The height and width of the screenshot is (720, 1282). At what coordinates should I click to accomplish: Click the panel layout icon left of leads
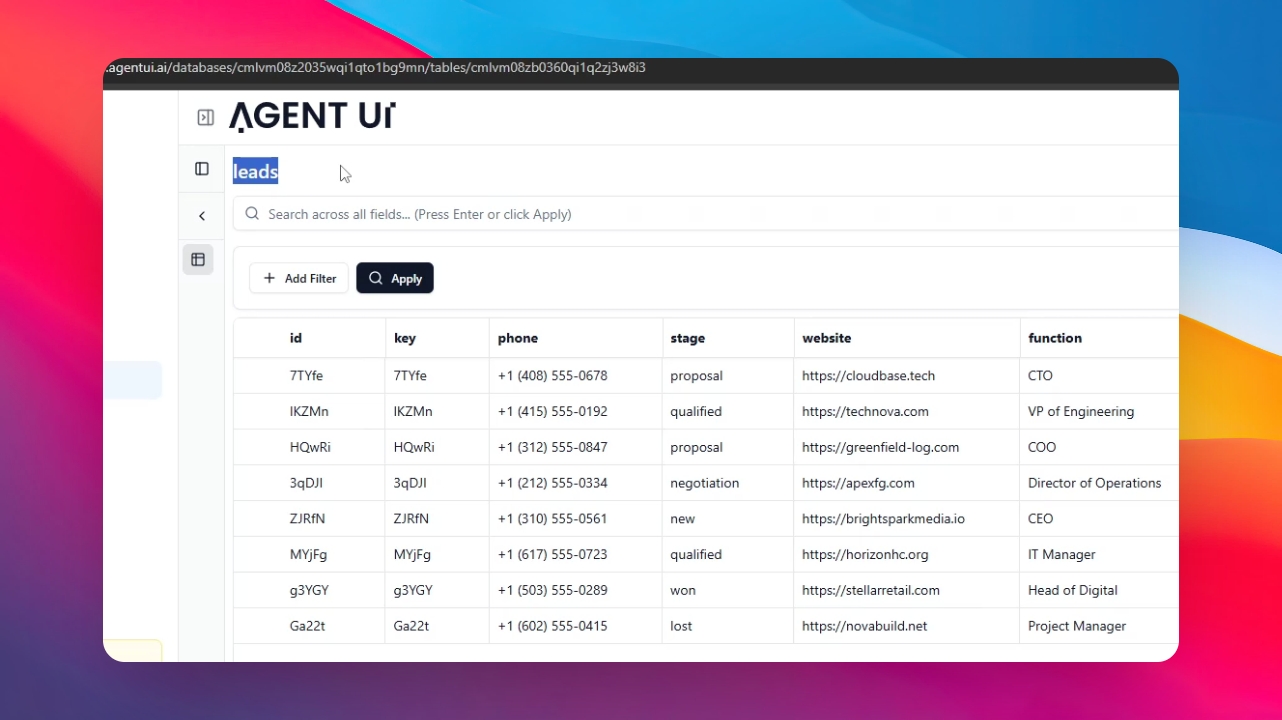tap(202, 169)
